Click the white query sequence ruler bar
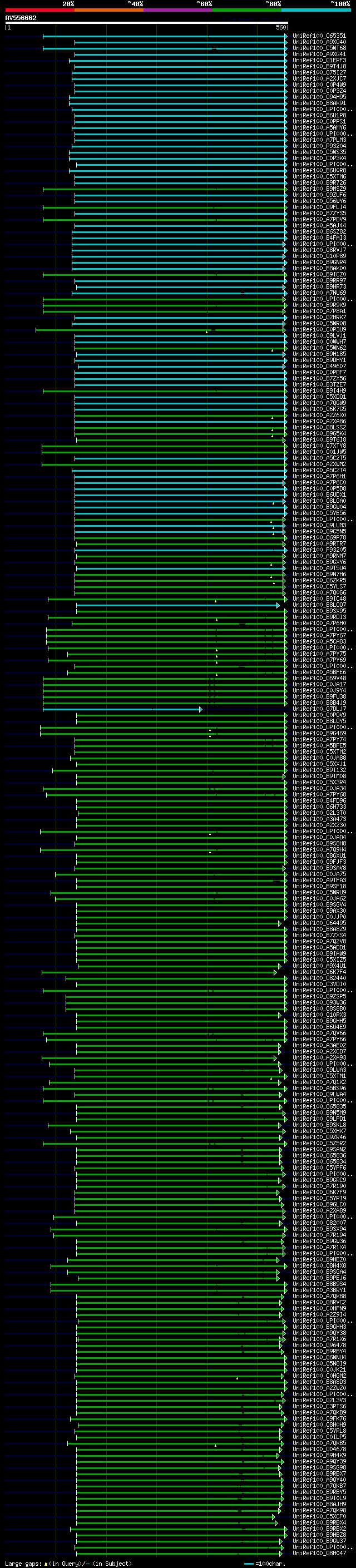The height and width of the screenshot is (1568, 356). pos(147,23)
